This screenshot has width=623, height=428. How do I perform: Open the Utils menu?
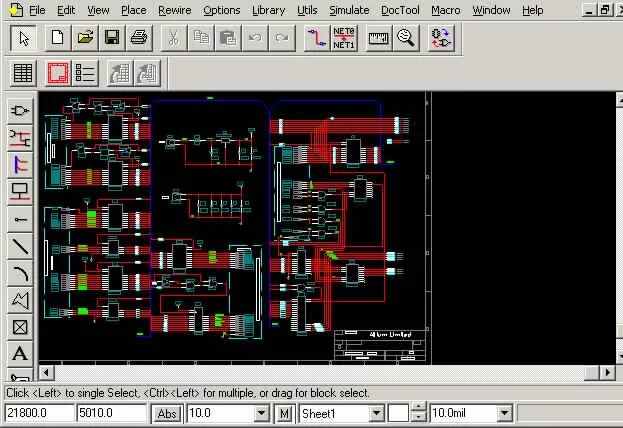click(x=307, y=10)
